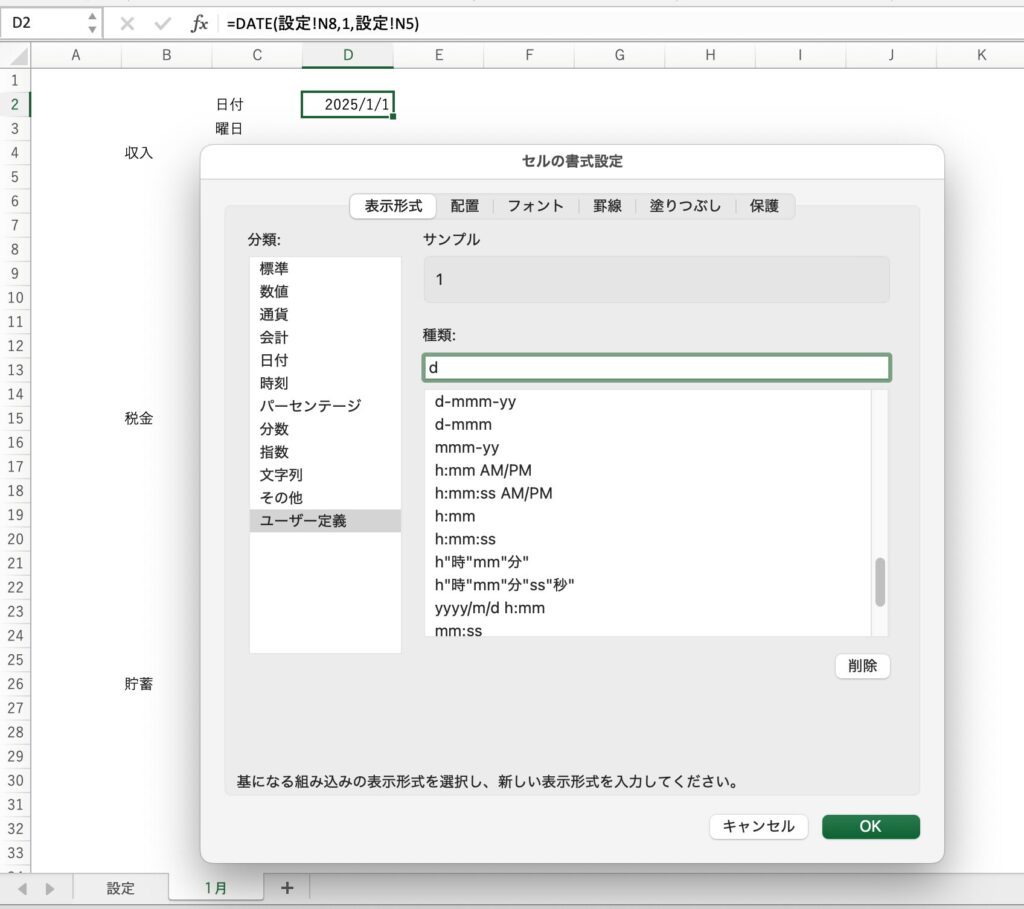Switch to the 設定 sheet tab
Image resolution: width=1024 pixels, height=909 pixels.
point(121,888)
